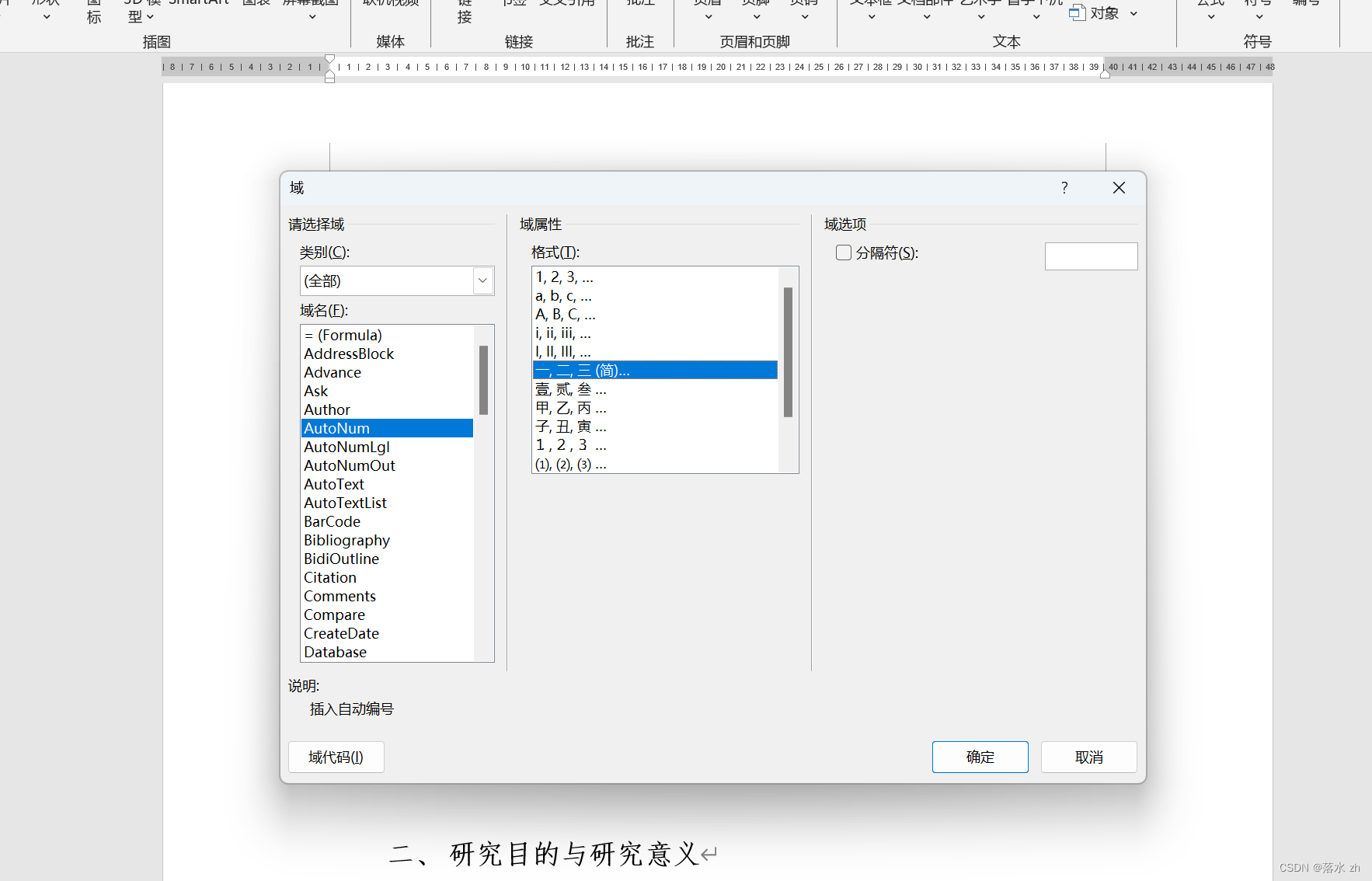Select Author field name
This screenshot has height=881, width=1372.
coord(387,409)
